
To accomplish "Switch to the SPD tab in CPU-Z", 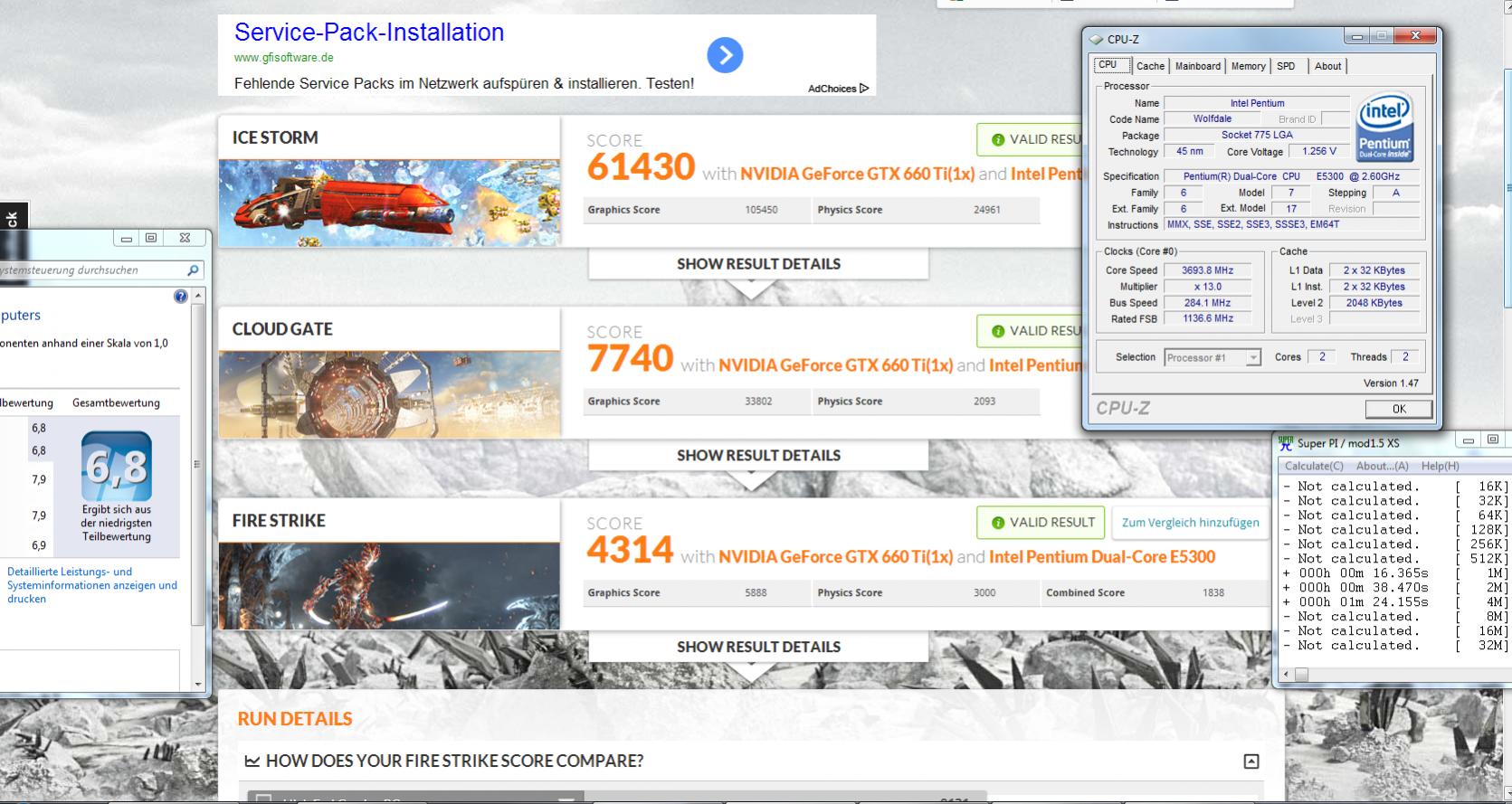I will pyautogui.click(x=1286, y=66).
